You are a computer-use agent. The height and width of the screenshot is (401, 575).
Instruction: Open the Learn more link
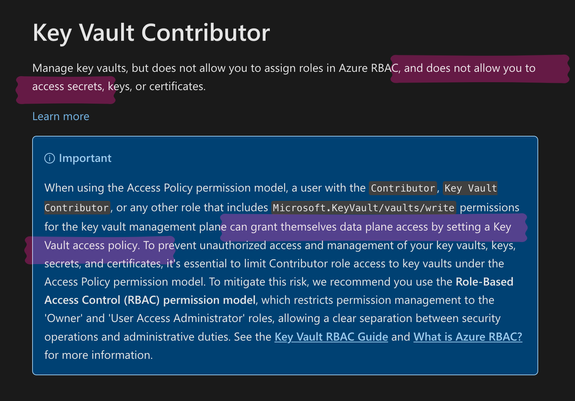pos(61,117)
